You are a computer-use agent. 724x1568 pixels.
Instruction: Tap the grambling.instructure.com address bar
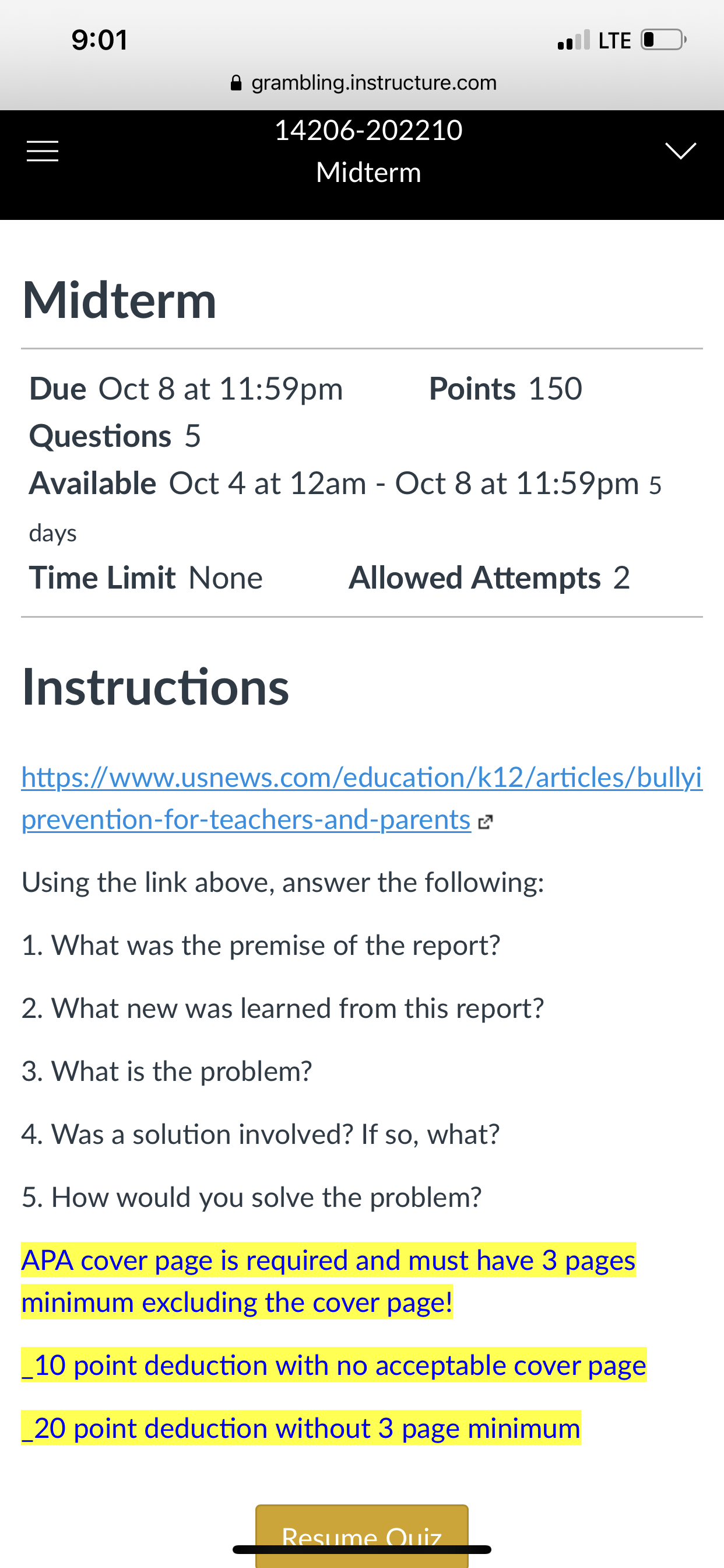363,82
